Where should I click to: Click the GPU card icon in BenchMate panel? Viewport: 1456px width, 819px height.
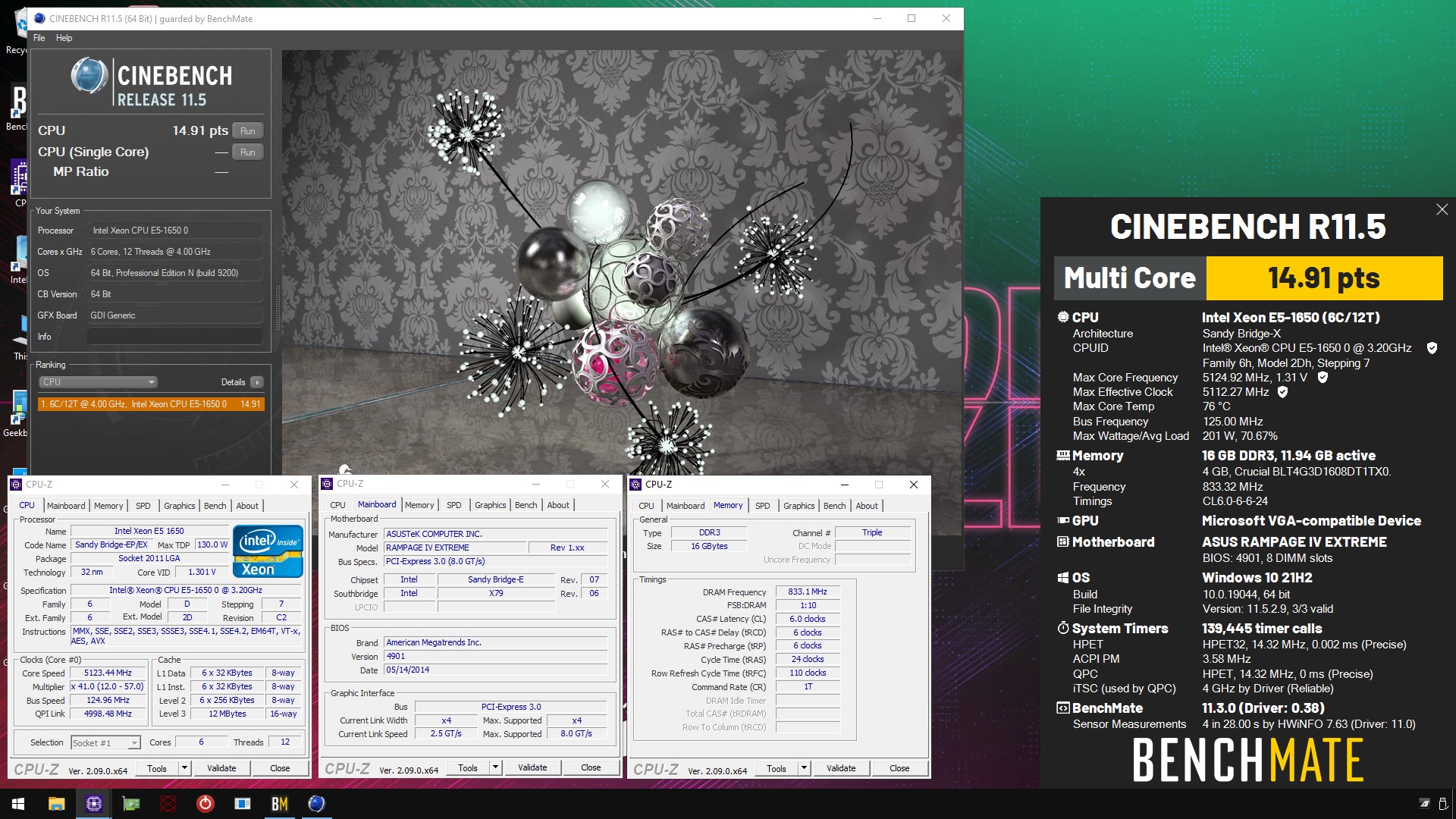pyautogui.click(x=1063, y=521)
